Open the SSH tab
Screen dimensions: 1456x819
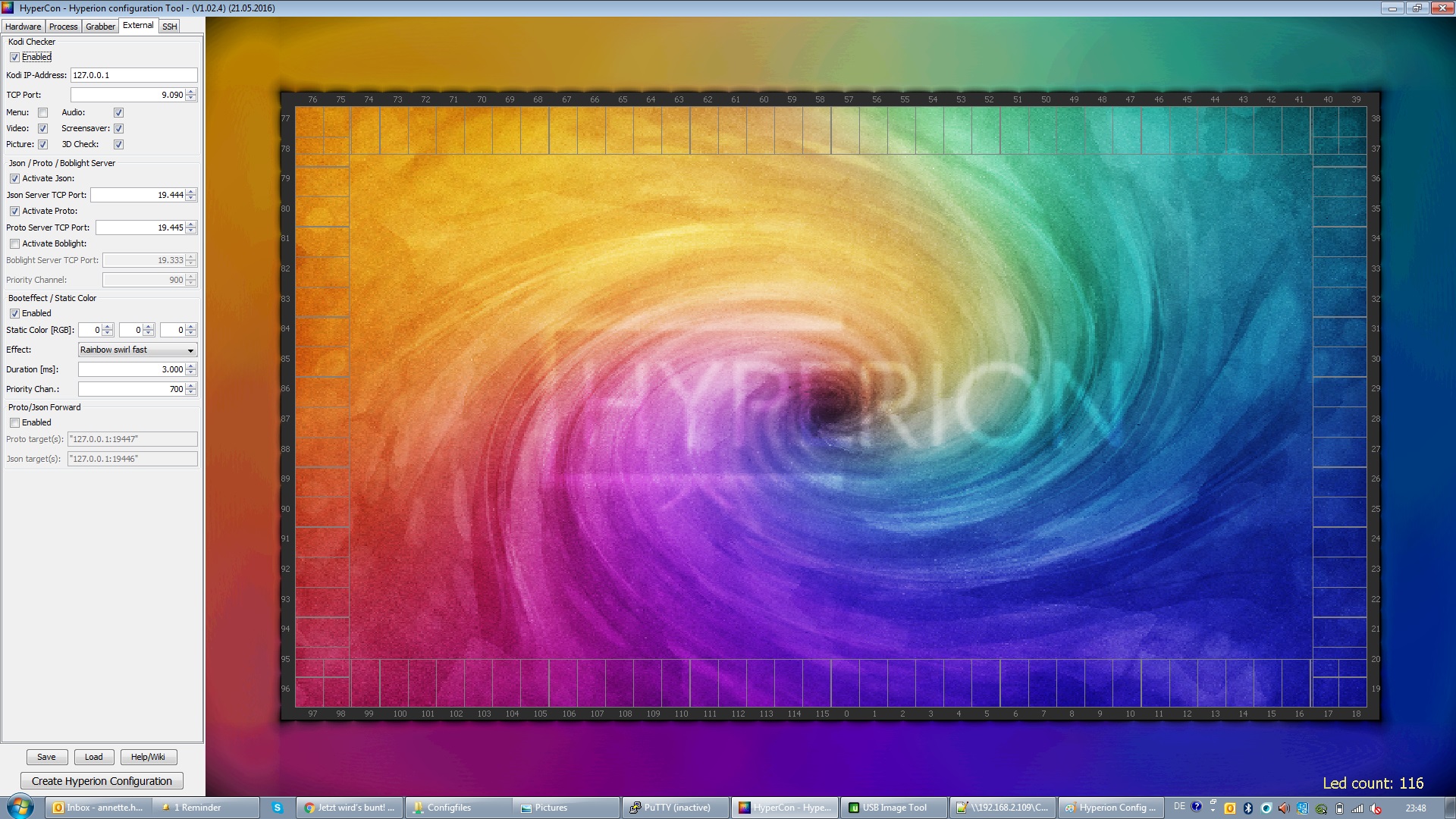(170, 27)
